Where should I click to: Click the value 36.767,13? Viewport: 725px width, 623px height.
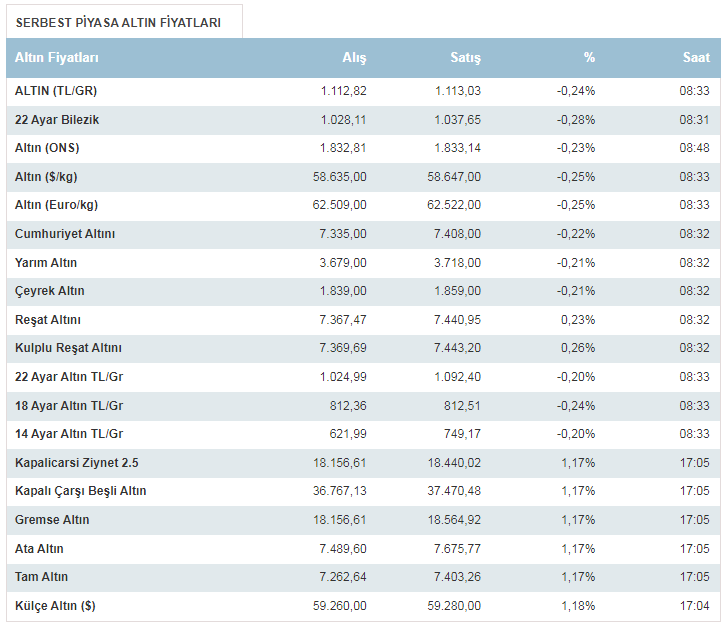[x=339, y=491]
